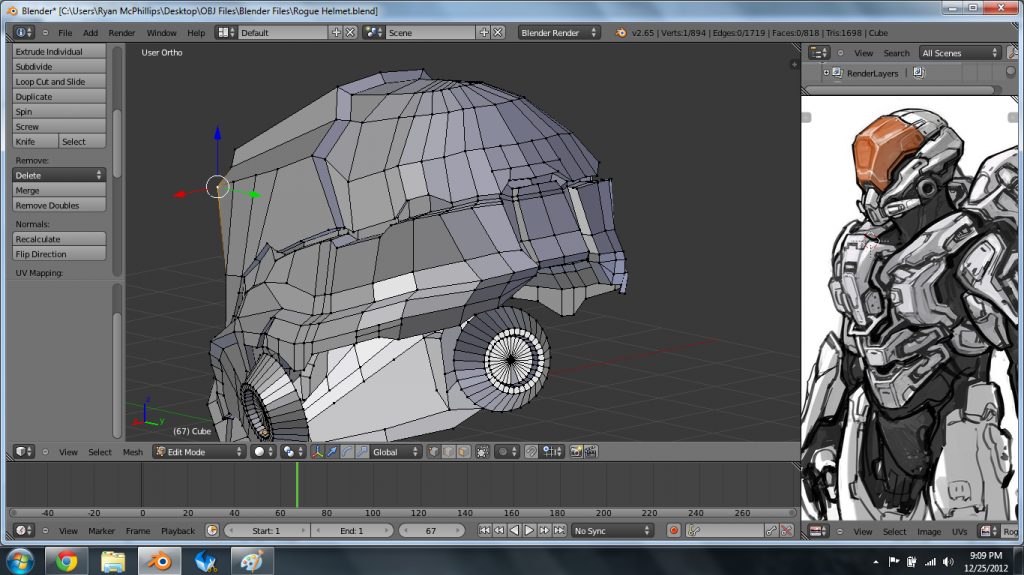
Task: Delete the Default screen layout
Action: (x=351, y=33)
